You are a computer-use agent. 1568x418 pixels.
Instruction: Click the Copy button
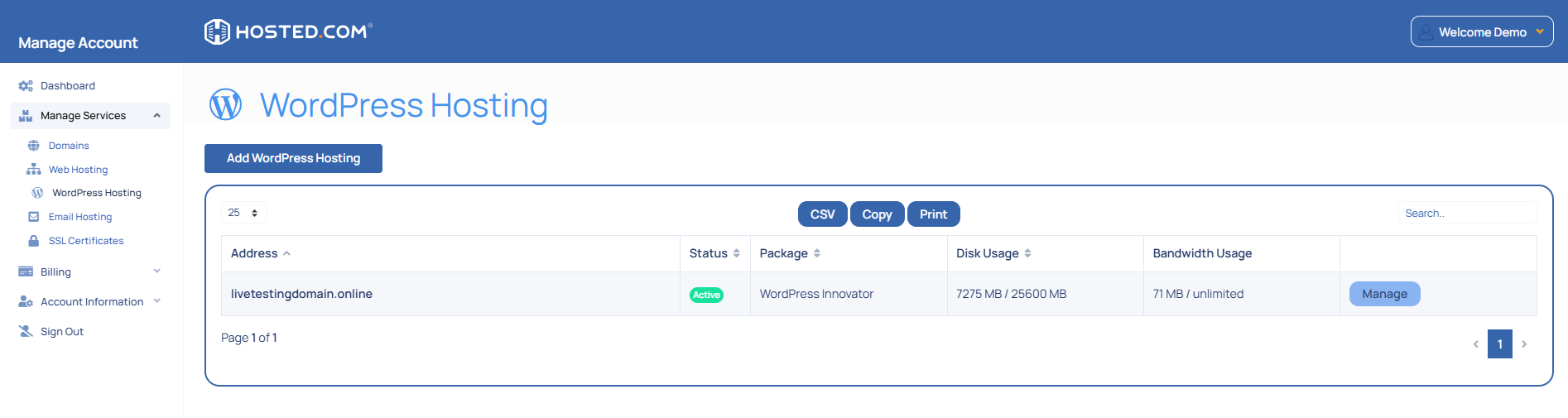[877, 214]
